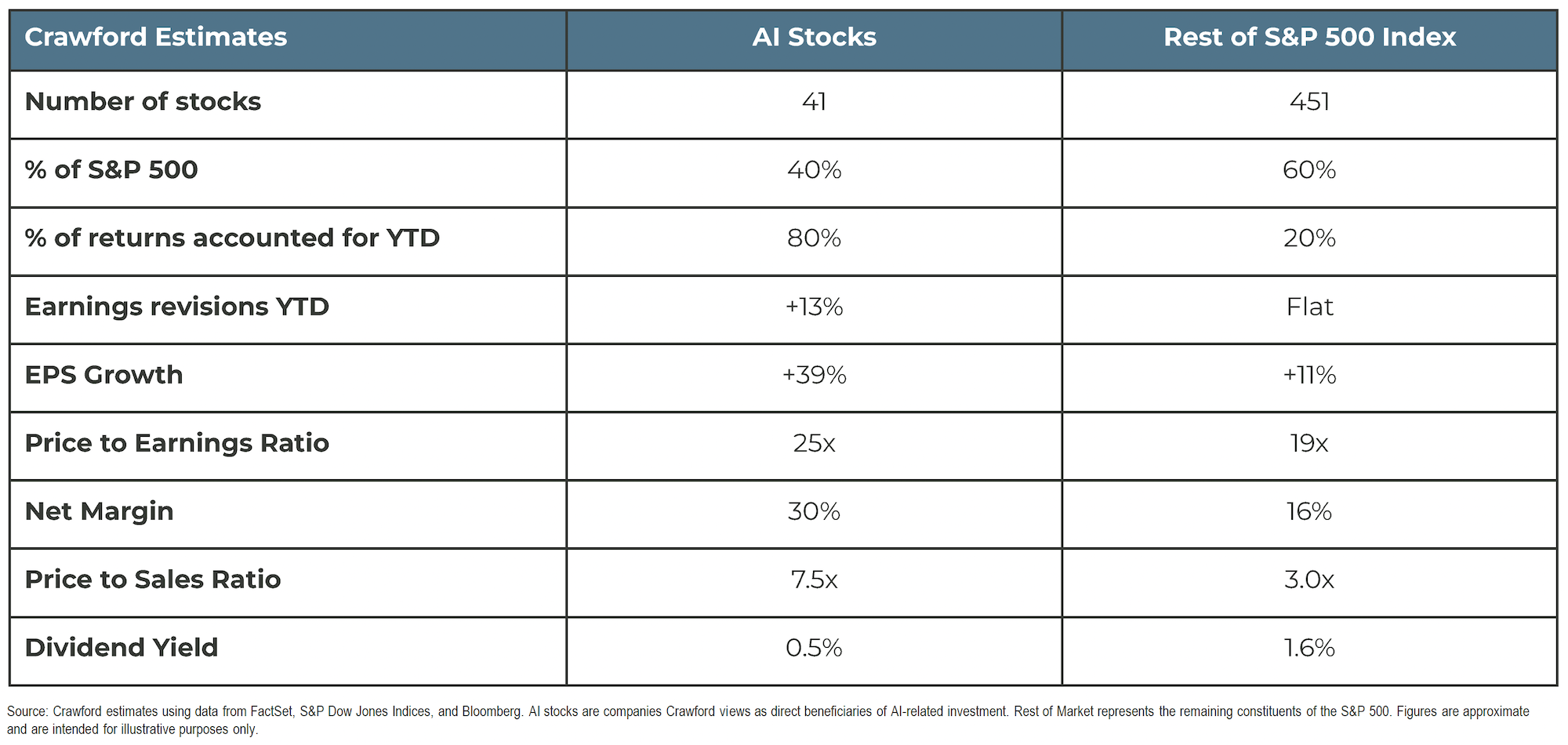The width and height of the screenshot is (1568, 745).
Task: Click the 451 stocks count cell
Action: [1309, 105]
